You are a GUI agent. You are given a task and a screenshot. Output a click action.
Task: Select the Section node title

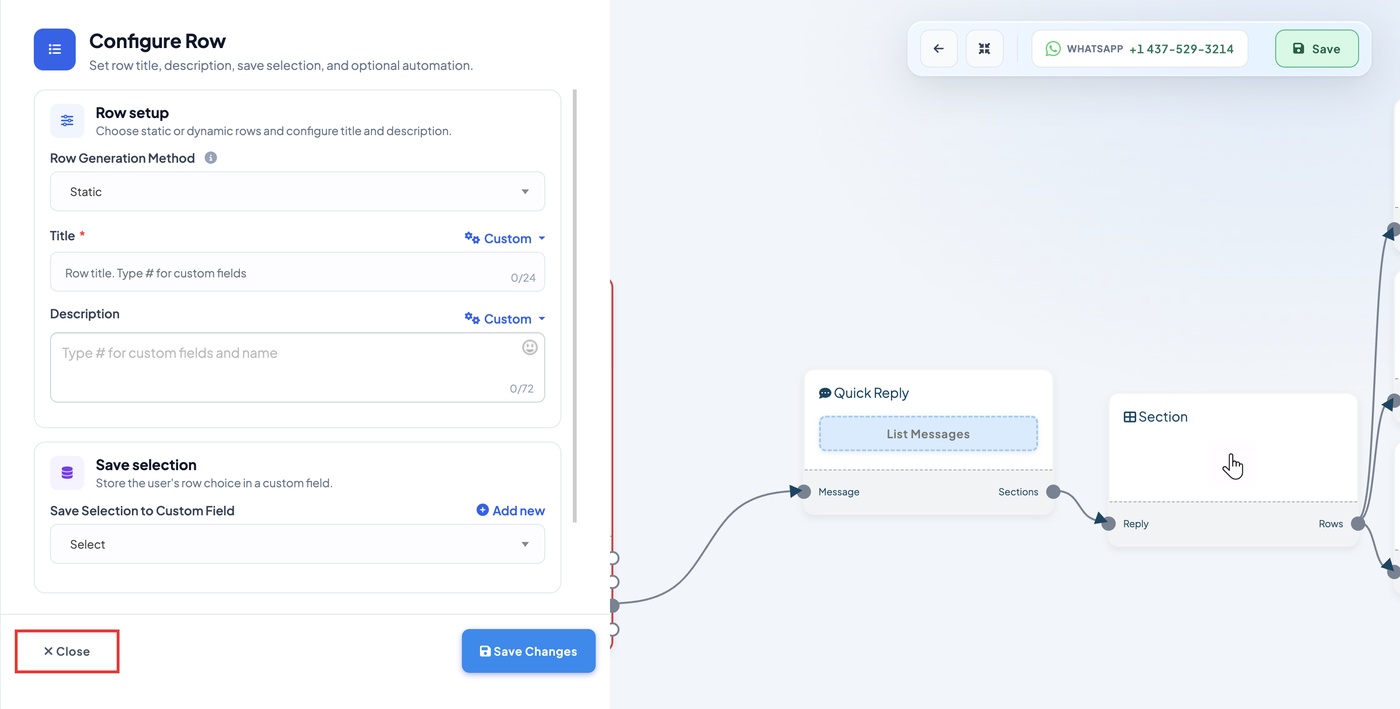(x=1163, y=417)
